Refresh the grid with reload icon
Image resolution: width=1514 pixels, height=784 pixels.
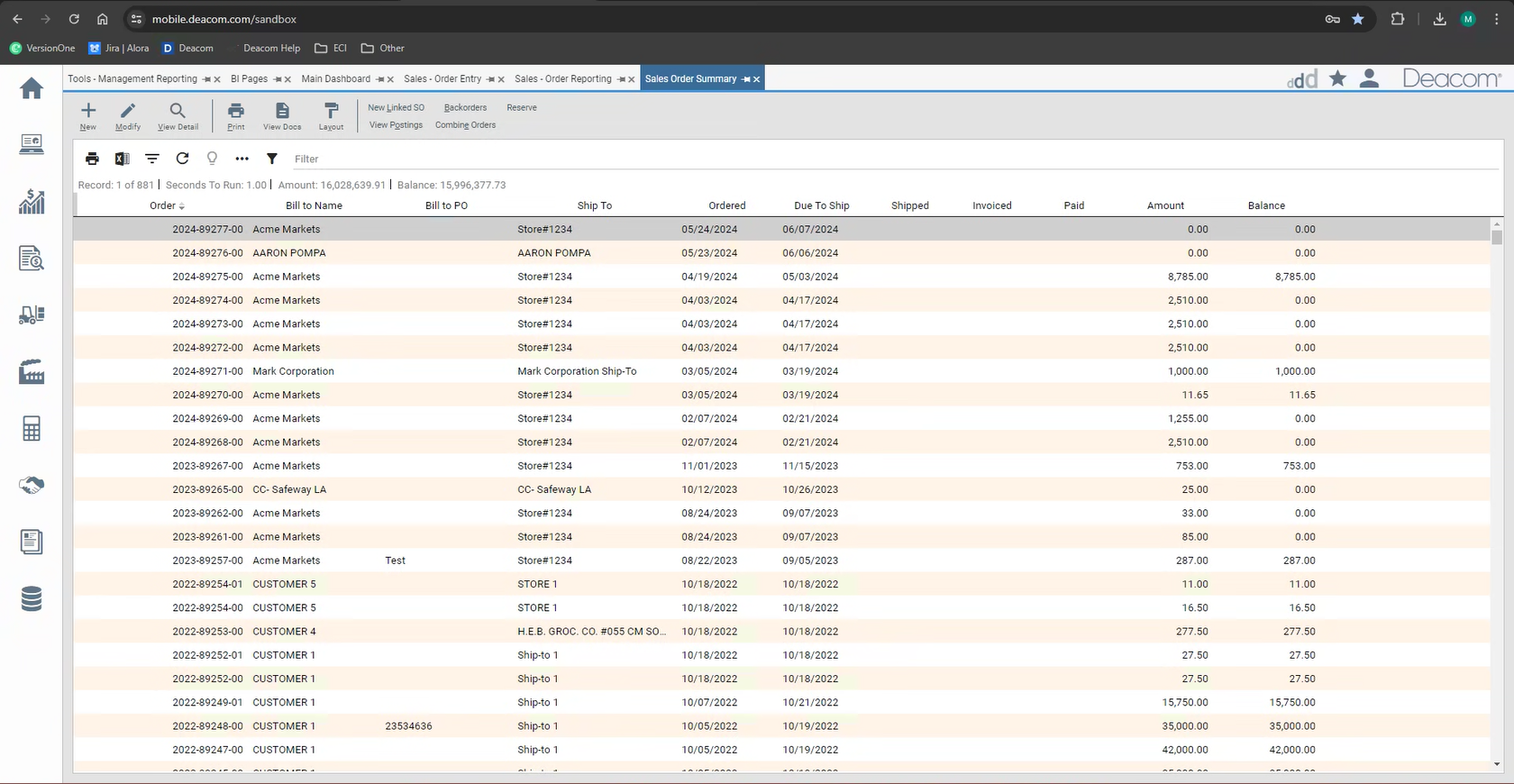point(182,159)
